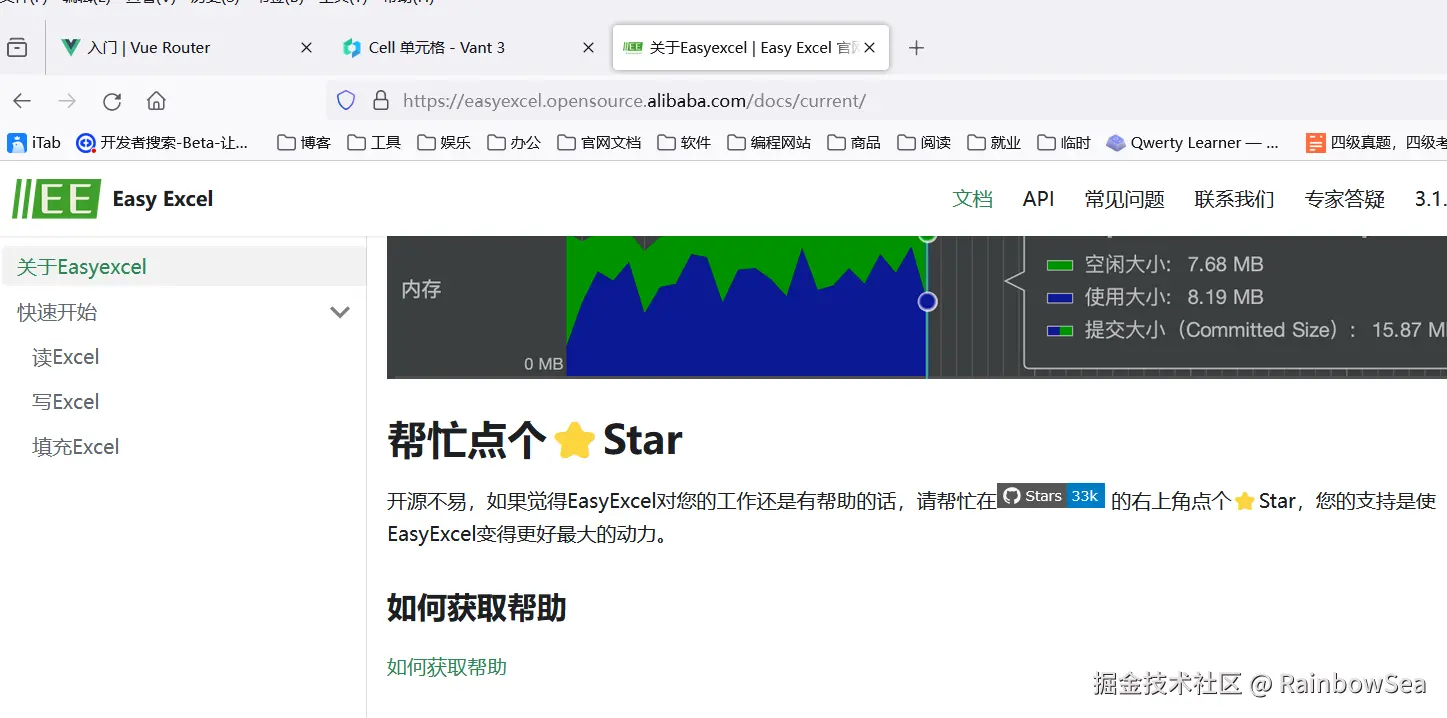Open the 官网文档 bookmarks folder

pos(599,143)
